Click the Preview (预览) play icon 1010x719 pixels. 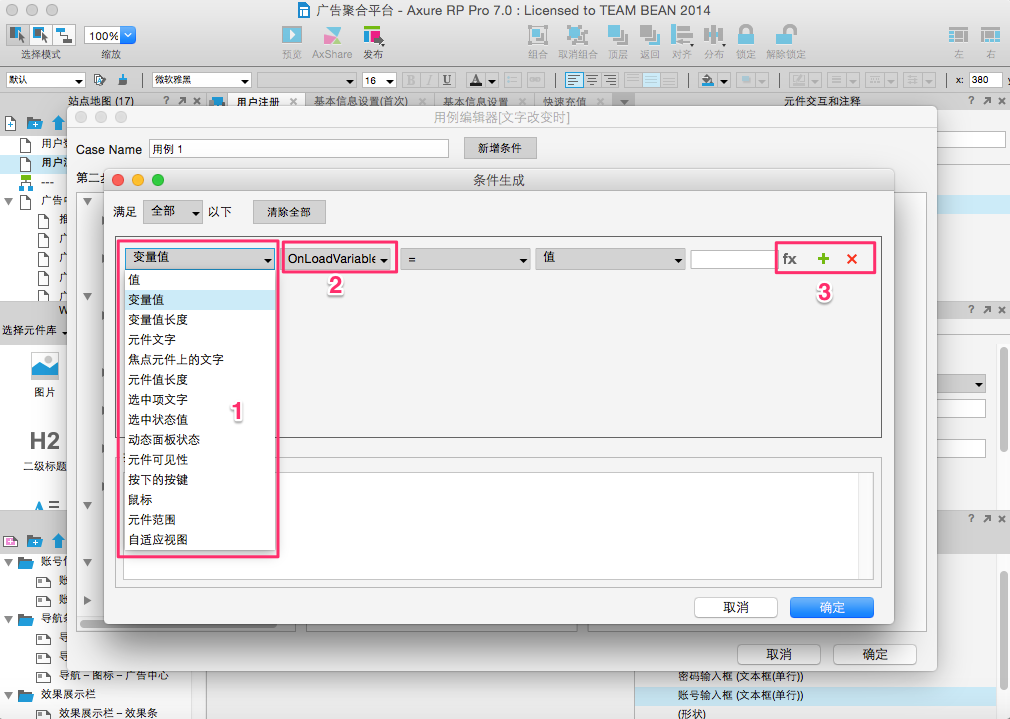[292, 36]
